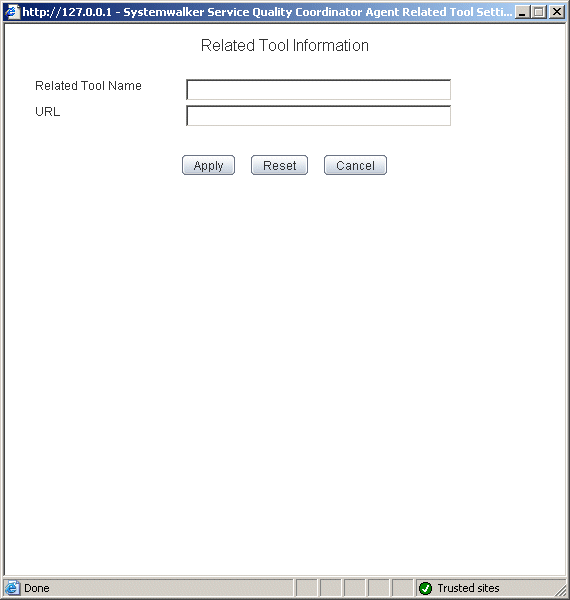Screen dimensions: 570x600
Task: Click the Internet Explorer icon in status bar
Action: (12, 588)
